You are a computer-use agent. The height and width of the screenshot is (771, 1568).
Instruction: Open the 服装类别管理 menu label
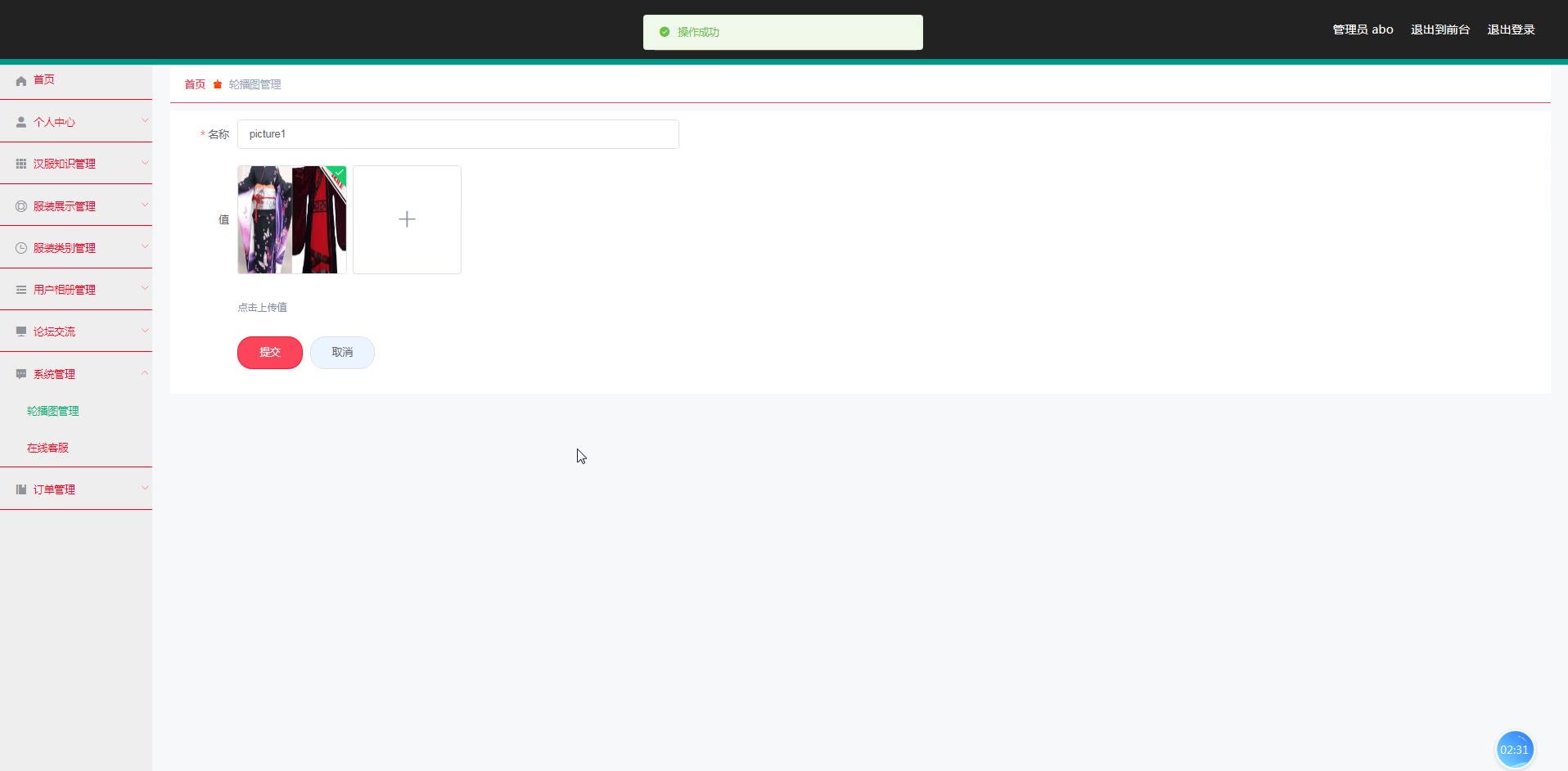[x=65, y=248]
